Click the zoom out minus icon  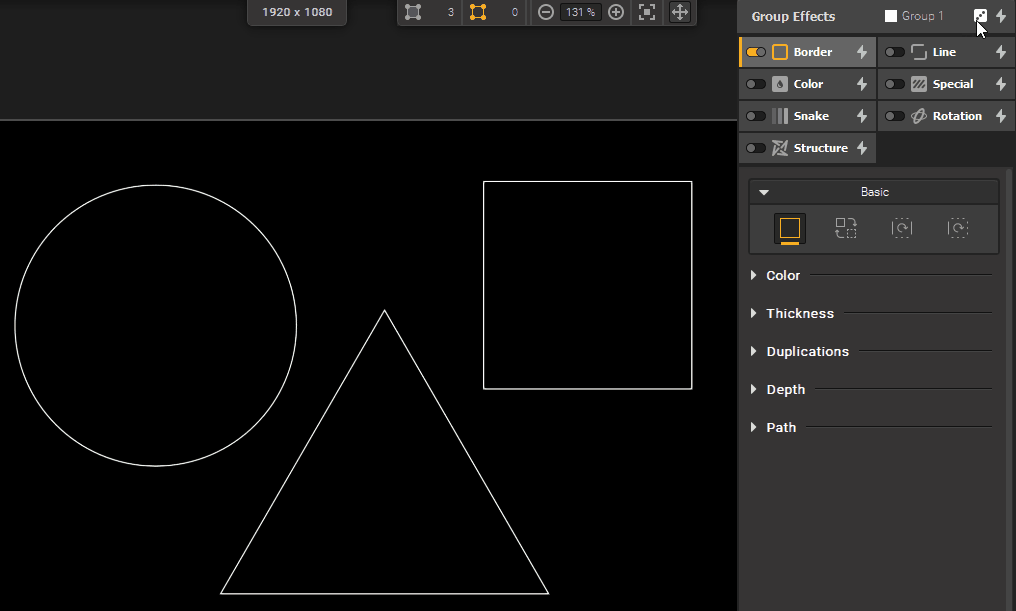[x=546, y=12]
